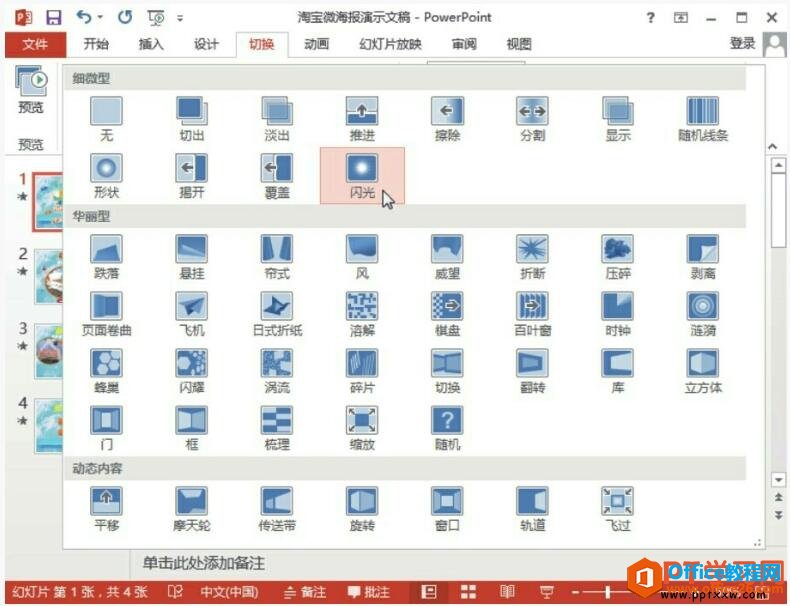The width and height of the screenshot is (790, 606).
Task: Apply the 淡出 fade transition
Action: pyautogui.click(x=277, y=119)
